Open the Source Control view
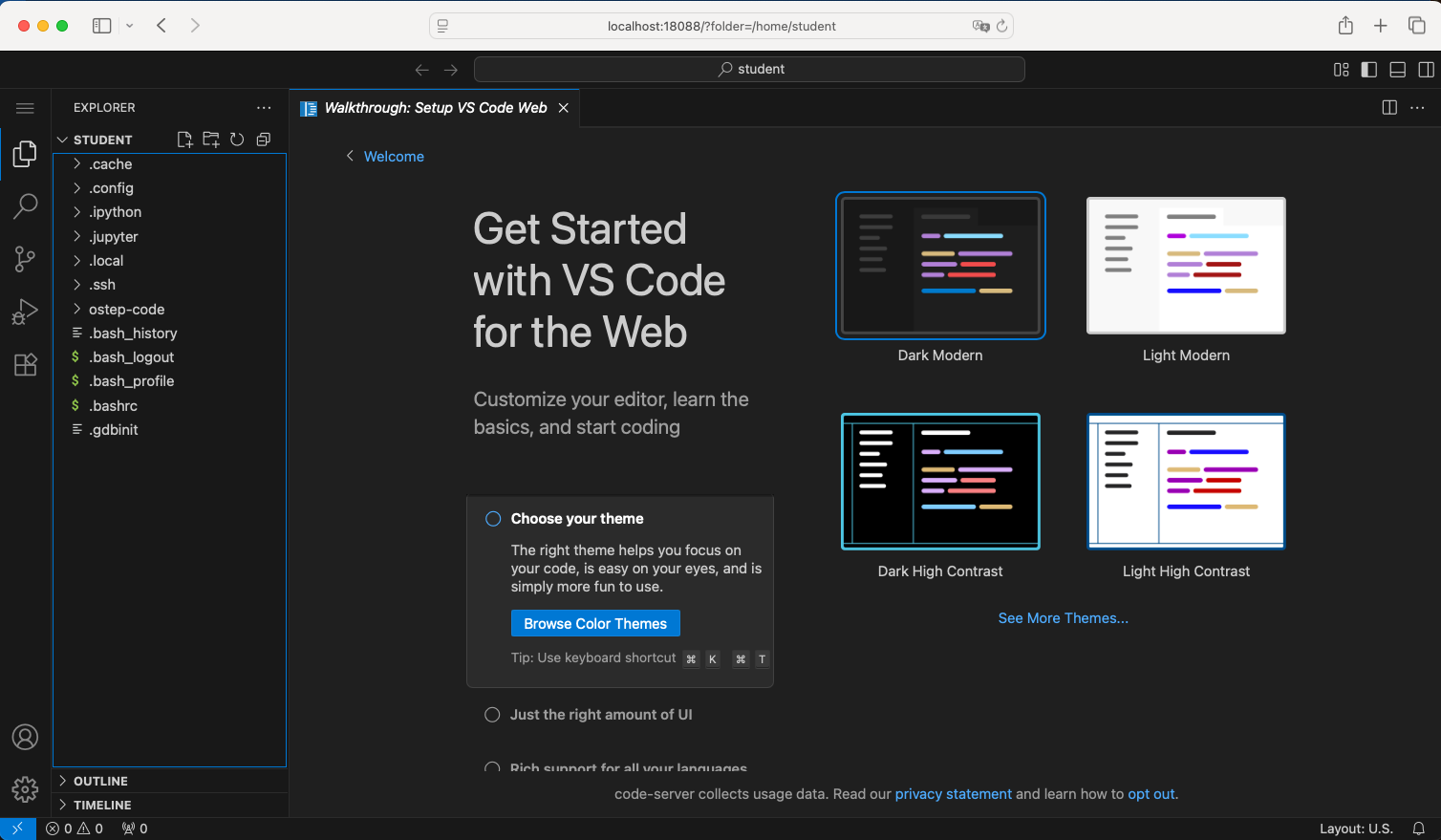This screenshot has height=840, width=1441. tap(25, 259)
